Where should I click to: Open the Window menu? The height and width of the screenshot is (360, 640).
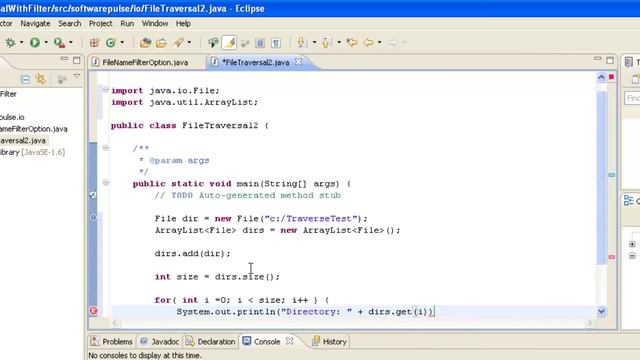[x=155, y=24]
